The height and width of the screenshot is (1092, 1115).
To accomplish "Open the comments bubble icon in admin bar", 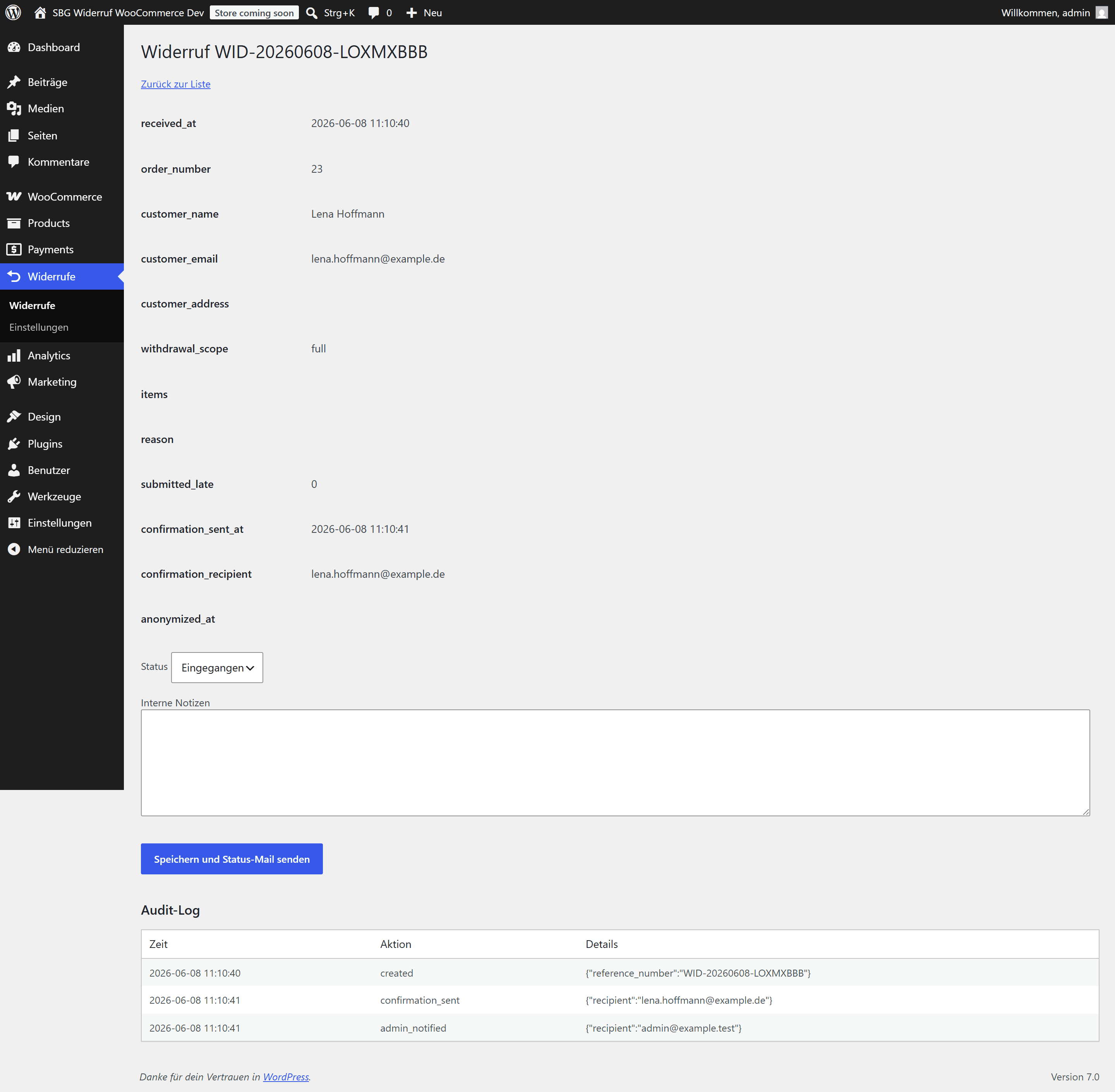I will [x=374, y=13].
